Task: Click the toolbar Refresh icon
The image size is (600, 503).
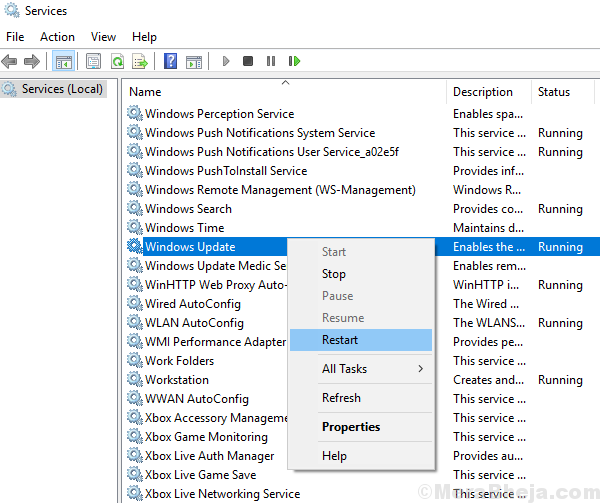Action: coord(117,62)
